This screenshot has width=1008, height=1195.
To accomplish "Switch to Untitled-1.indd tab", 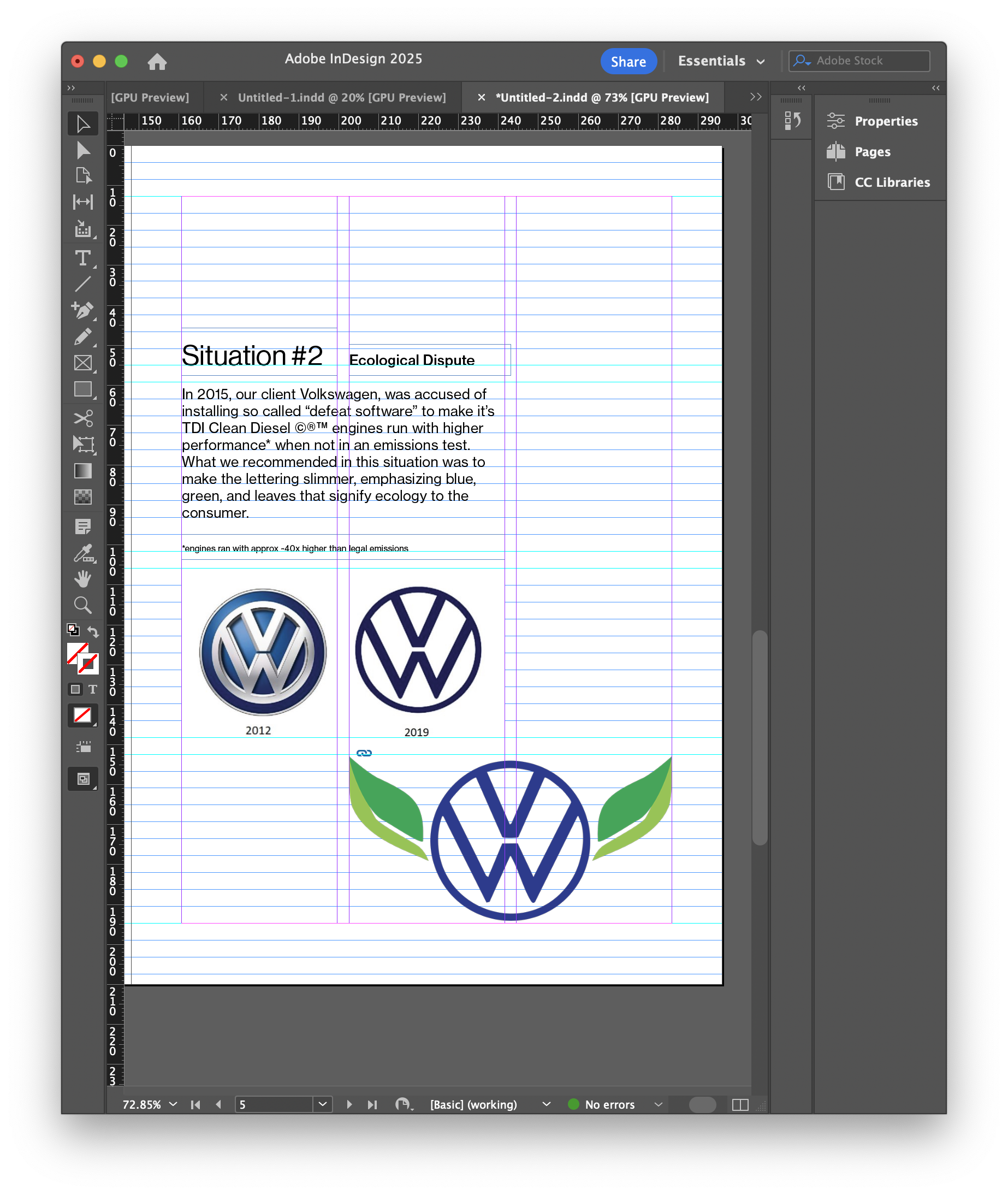I will [342, 97].
